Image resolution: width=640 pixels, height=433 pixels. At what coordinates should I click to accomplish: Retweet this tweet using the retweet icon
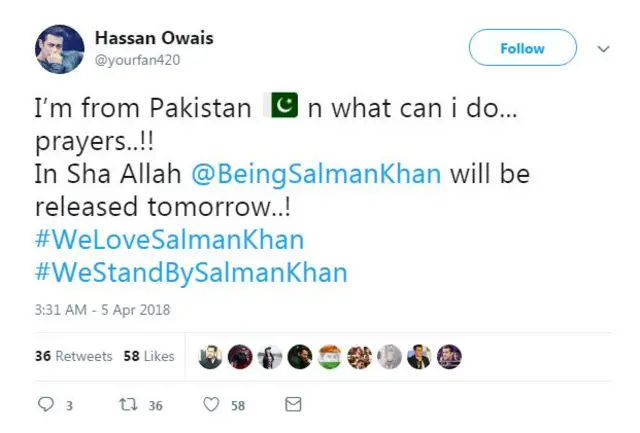[x=129, y=404]
